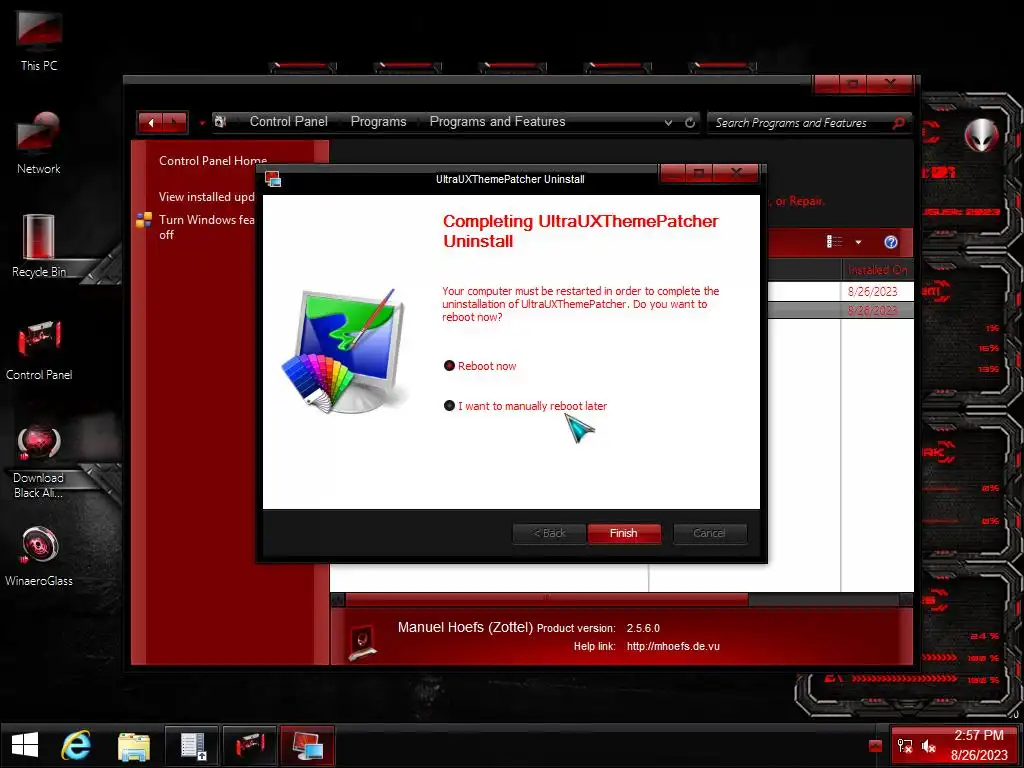The height and width of the screenshot is (768, 1024).
Task: Switch to the Control Panel taskbar item
Action: 250,746
